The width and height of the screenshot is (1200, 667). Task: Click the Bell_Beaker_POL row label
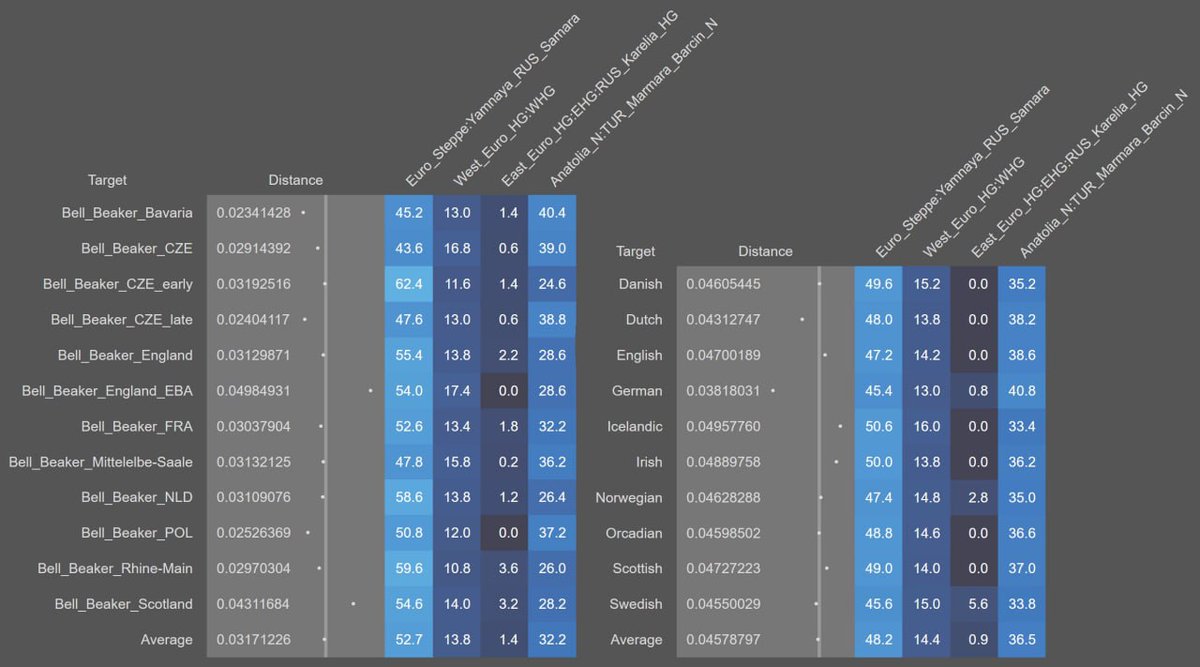(x=136, y=533)
